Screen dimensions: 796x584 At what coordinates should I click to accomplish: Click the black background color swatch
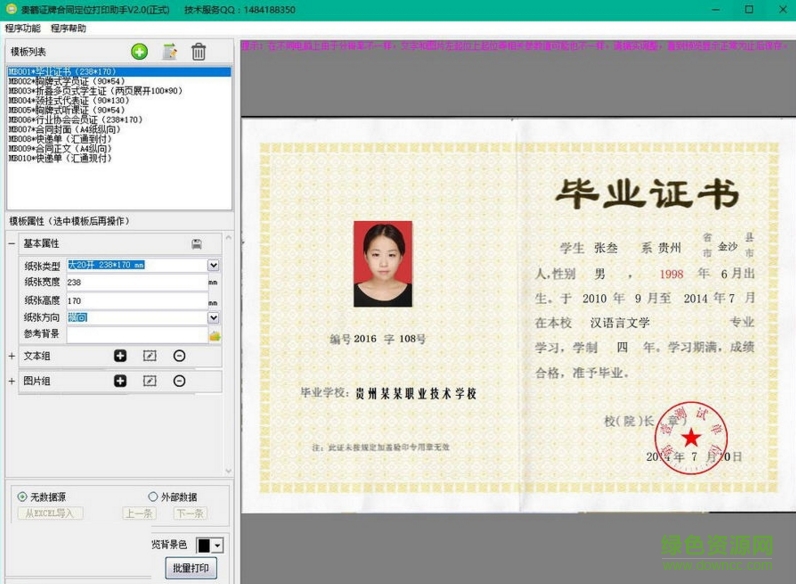[x=204, y=545]
